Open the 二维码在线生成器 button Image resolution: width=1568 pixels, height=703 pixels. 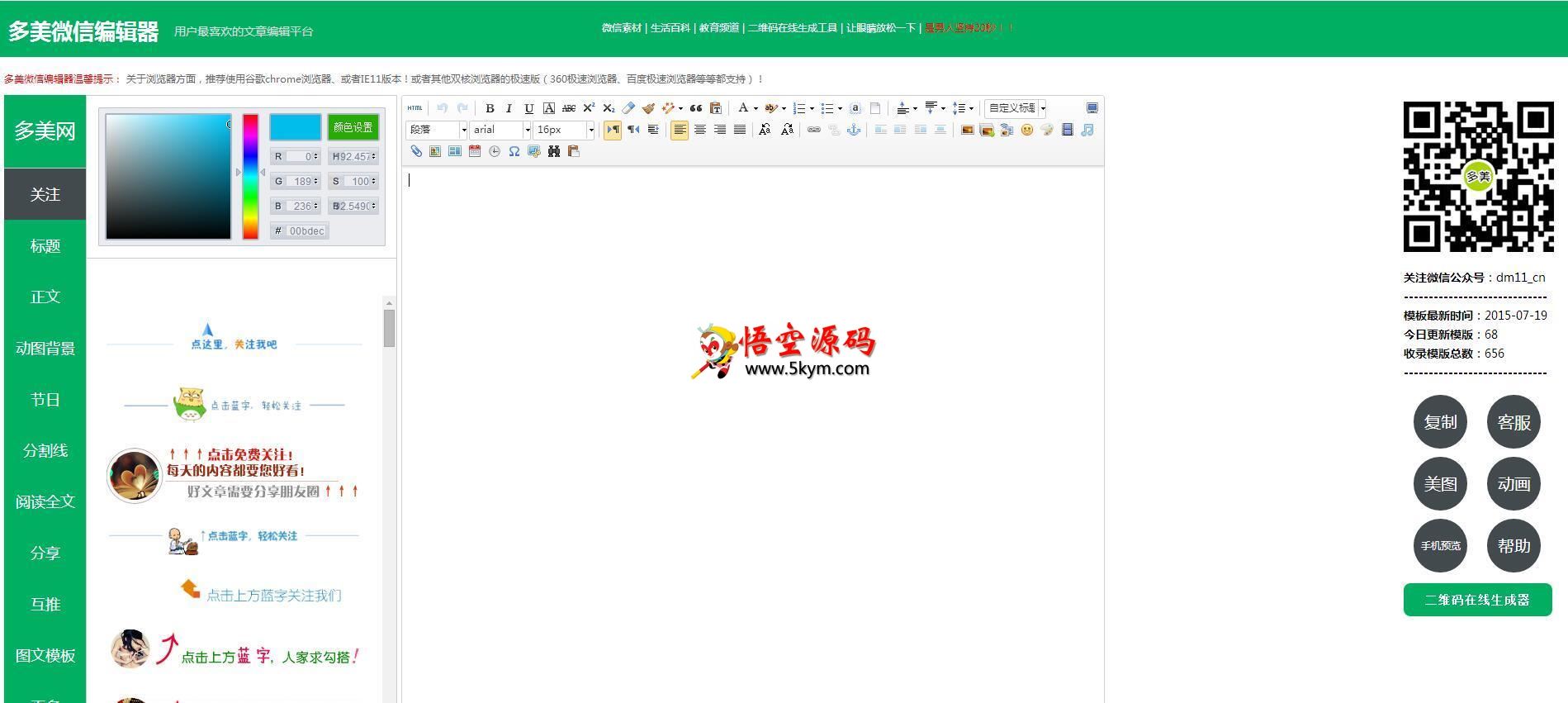click(1478, 600)
